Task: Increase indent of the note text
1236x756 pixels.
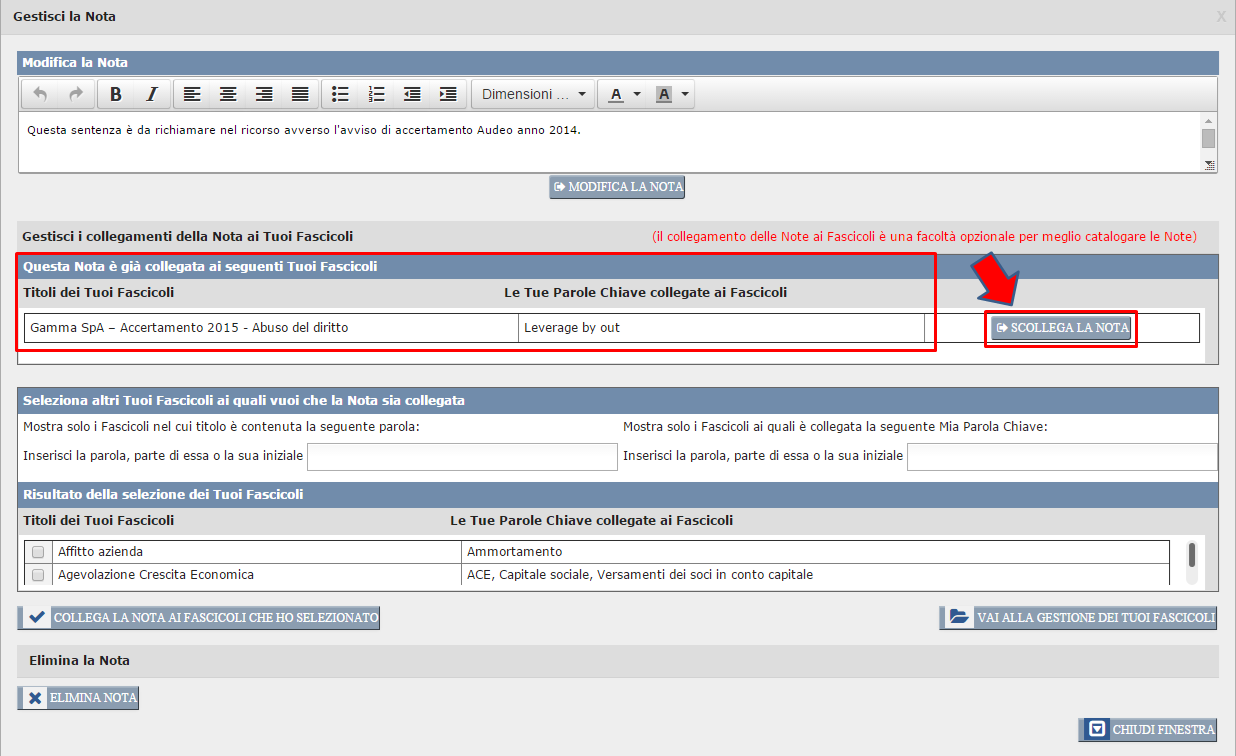Action: [x=448, y=94]
